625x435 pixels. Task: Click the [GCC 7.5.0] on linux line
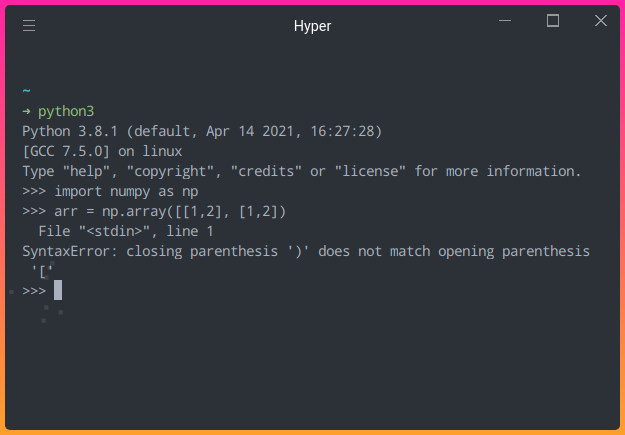(x=102, y=151)
